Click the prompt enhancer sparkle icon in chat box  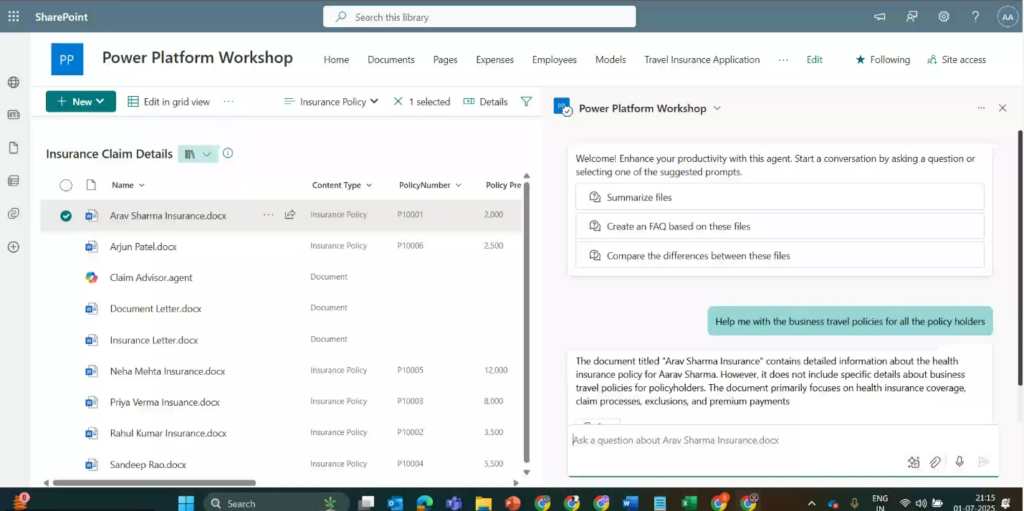pyautogui.click(x=914, y=462)
